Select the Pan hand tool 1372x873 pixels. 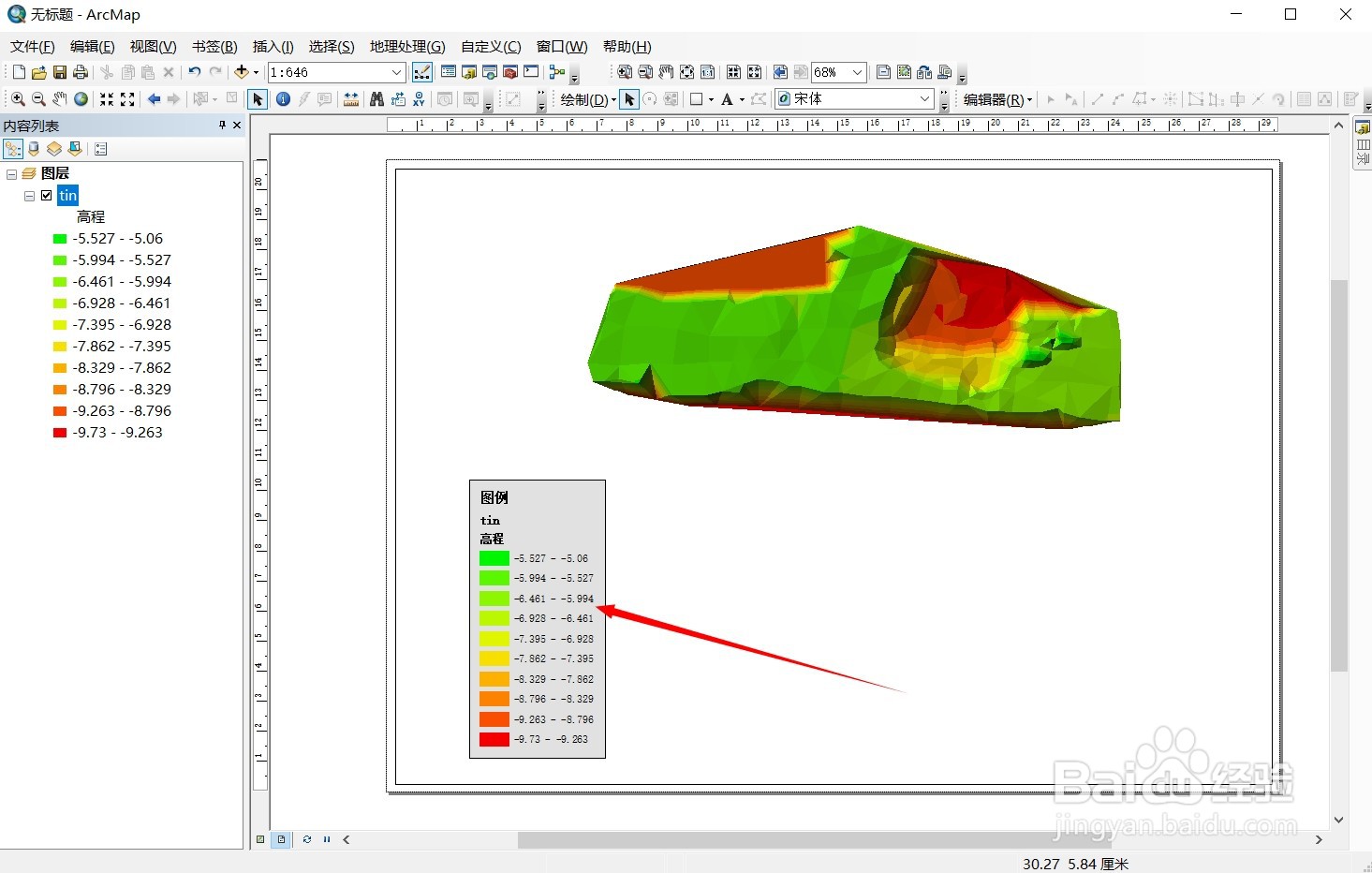[x=59, y=98]
